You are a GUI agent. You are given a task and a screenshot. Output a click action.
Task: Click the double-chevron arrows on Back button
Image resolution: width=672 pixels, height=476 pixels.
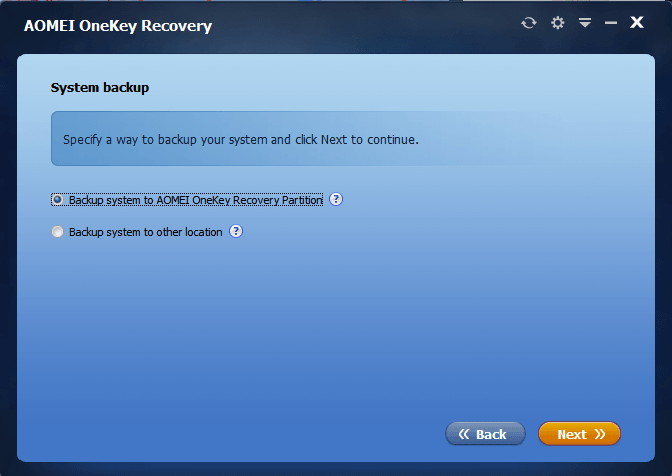[464, 434]
